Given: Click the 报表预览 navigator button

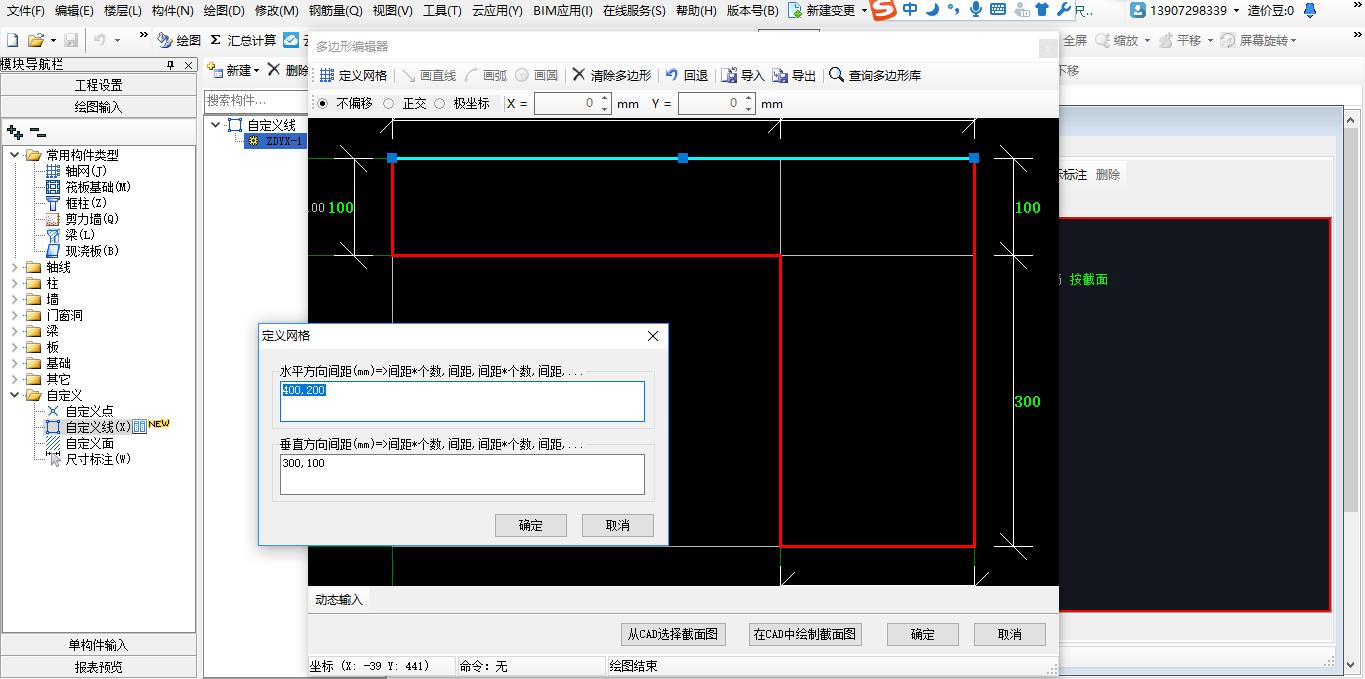Looking at the screenshot, I should click(x=99, y=667).
